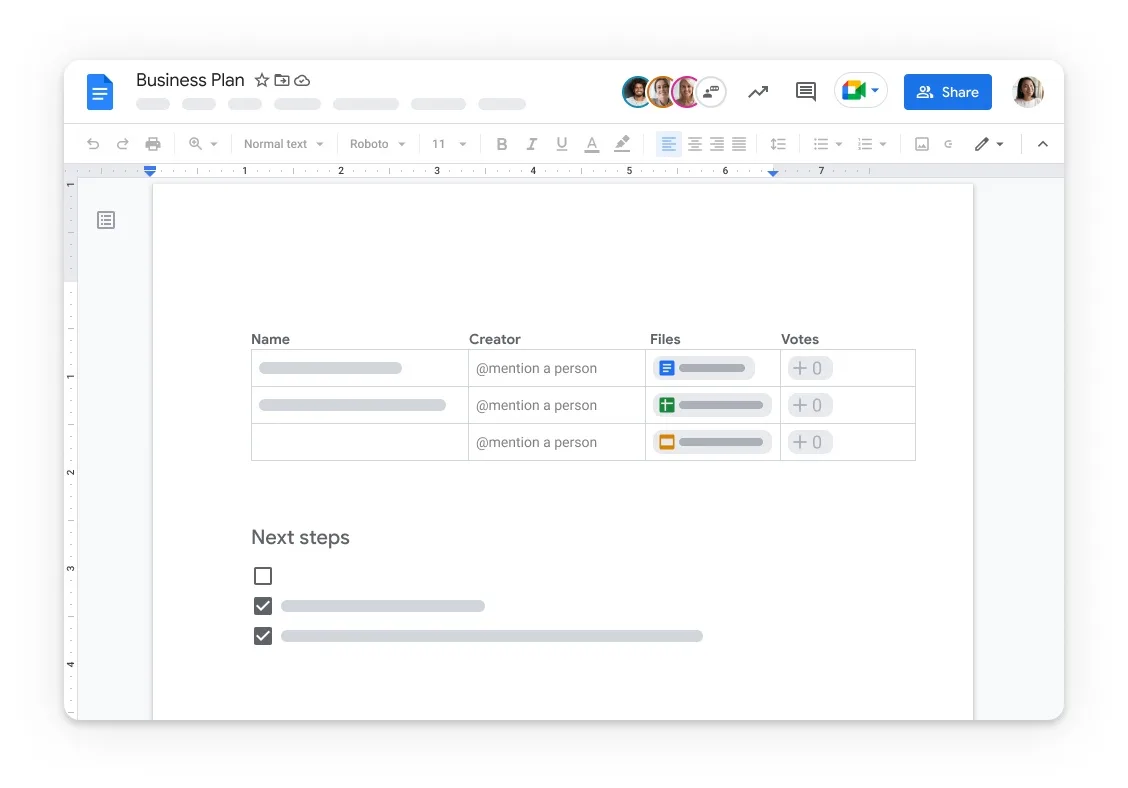
Task: Toggle underline formatting
Action: point(562,144)
